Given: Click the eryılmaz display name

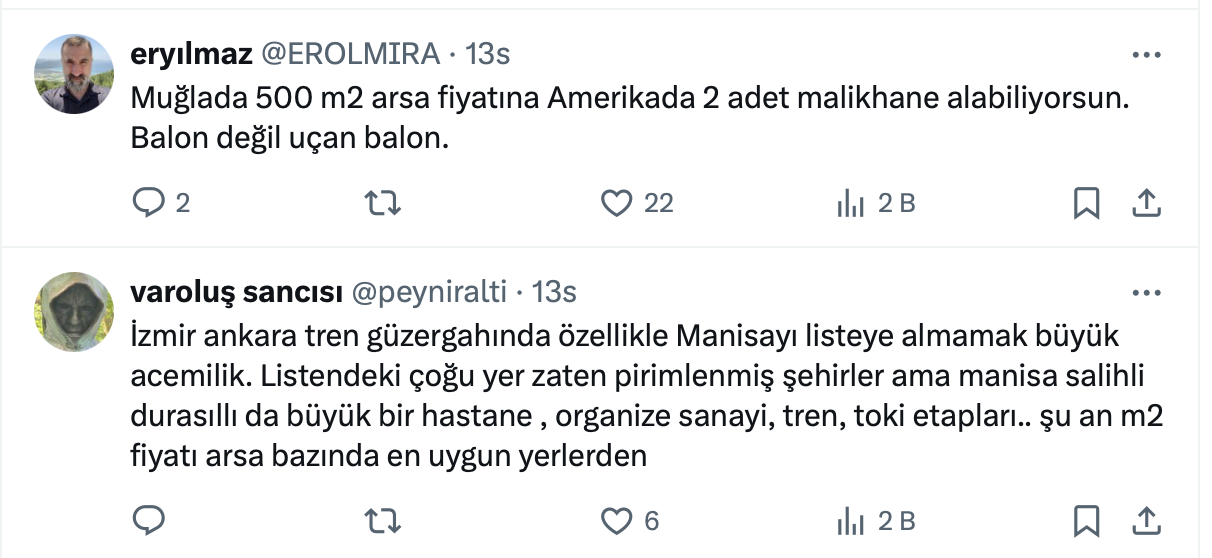Looking at the screenshot, I should tap(192, 54).
